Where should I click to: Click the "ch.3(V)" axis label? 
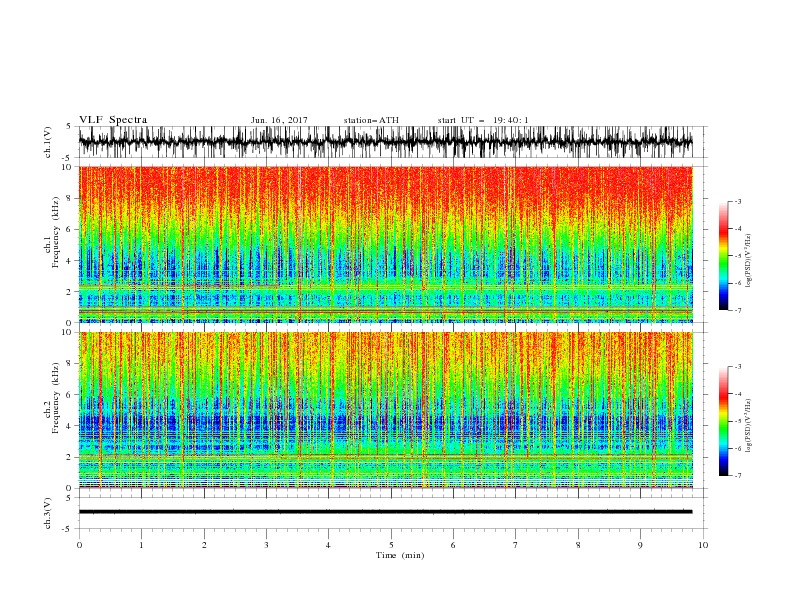point(48,513)
